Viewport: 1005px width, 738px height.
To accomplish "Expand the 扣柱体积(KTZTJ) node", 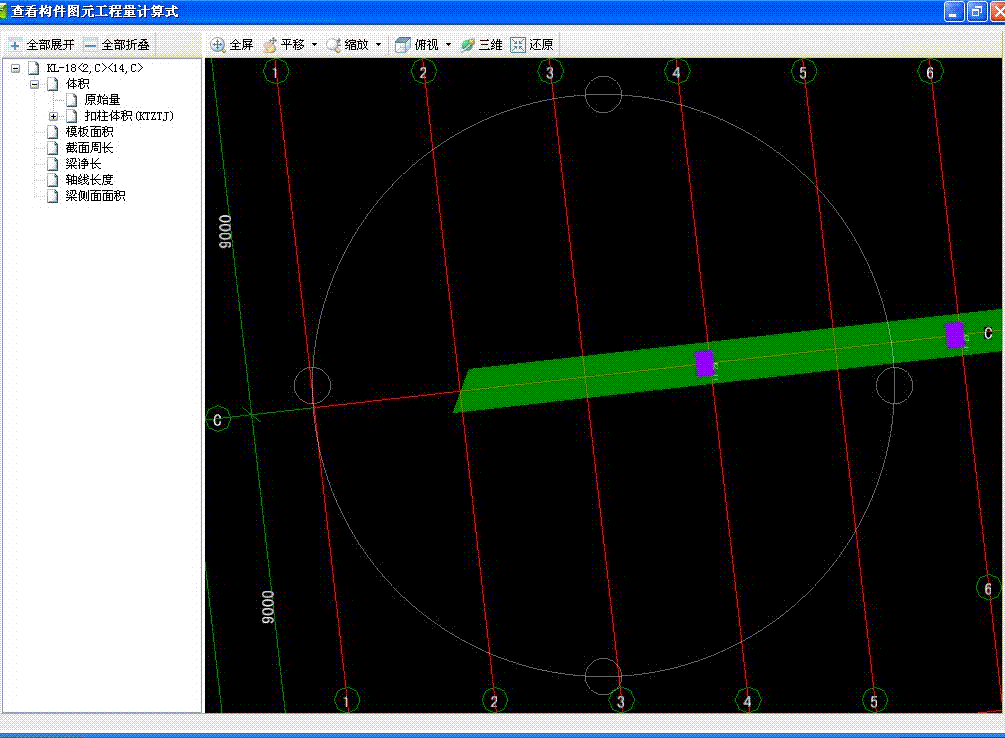I will [x=53, y=116].
